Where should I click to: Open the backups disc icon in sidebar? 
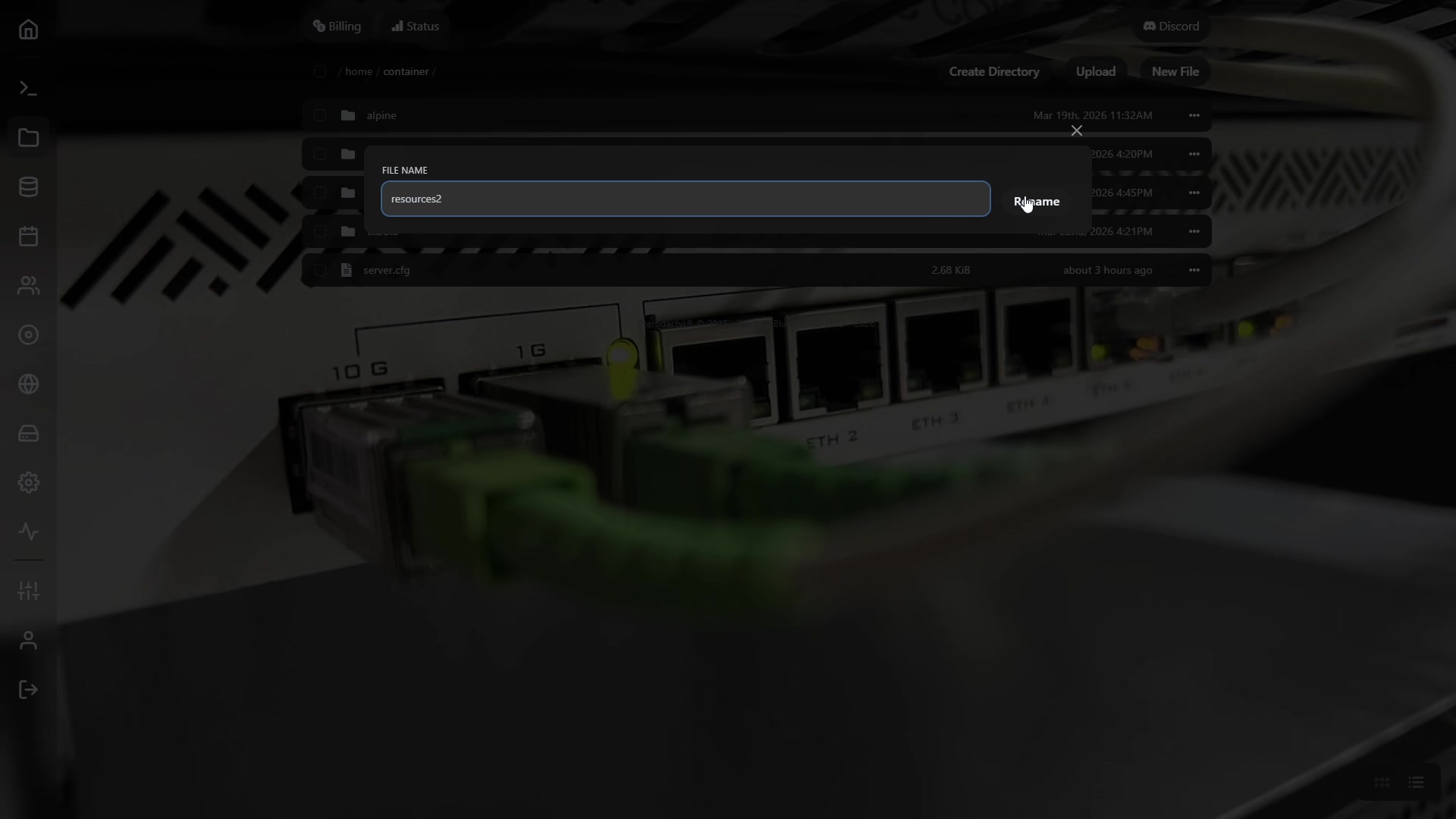[x=28, y=335]
